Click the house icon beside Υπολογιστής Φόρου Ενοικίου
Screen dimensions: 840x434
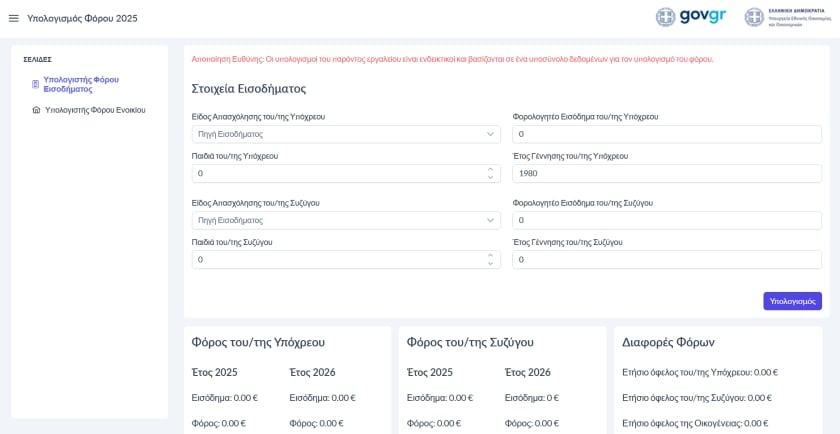coord(36,110)
